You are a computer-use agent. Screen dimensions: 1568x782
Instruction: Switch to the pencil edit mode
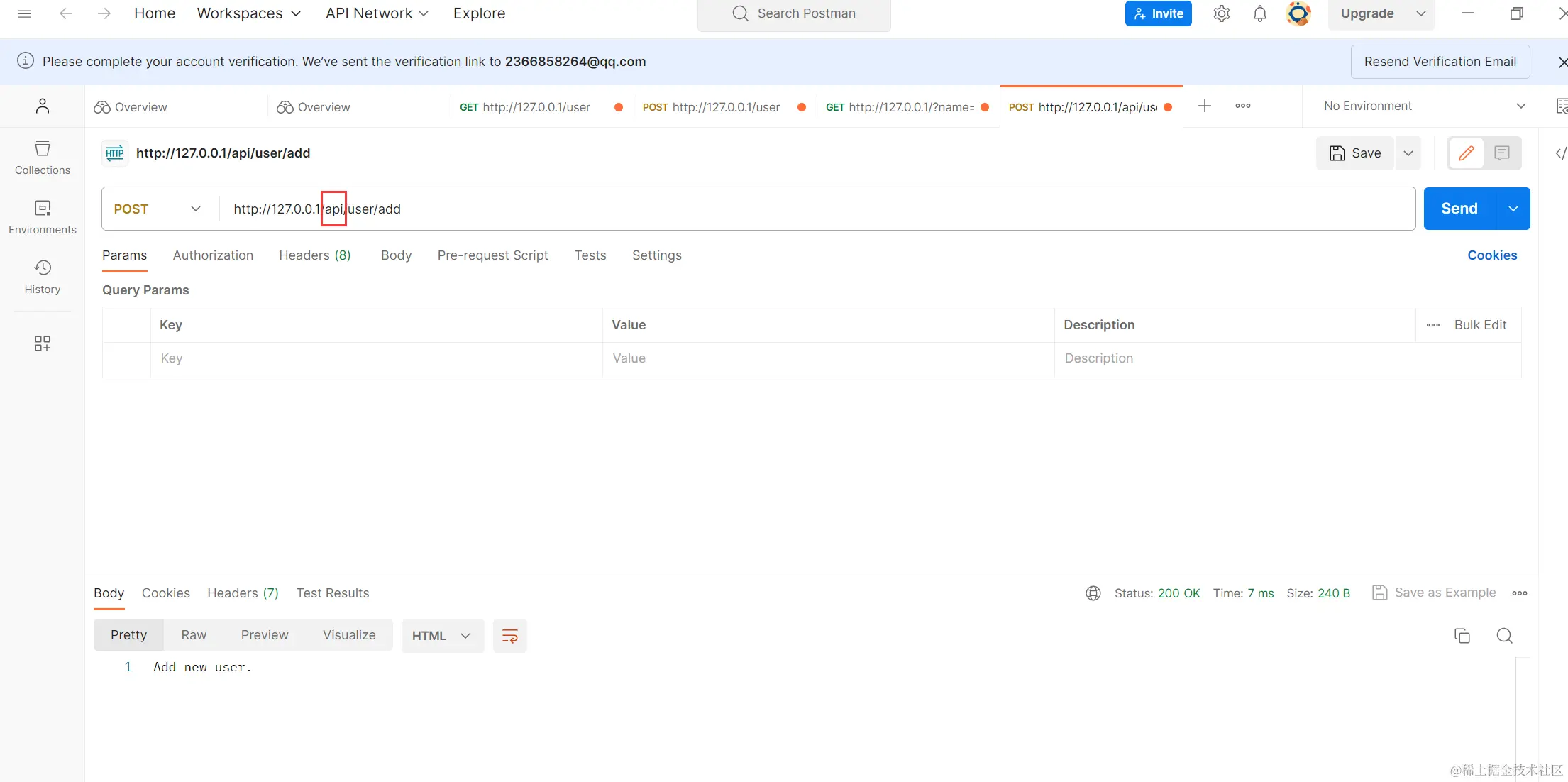1466,153
